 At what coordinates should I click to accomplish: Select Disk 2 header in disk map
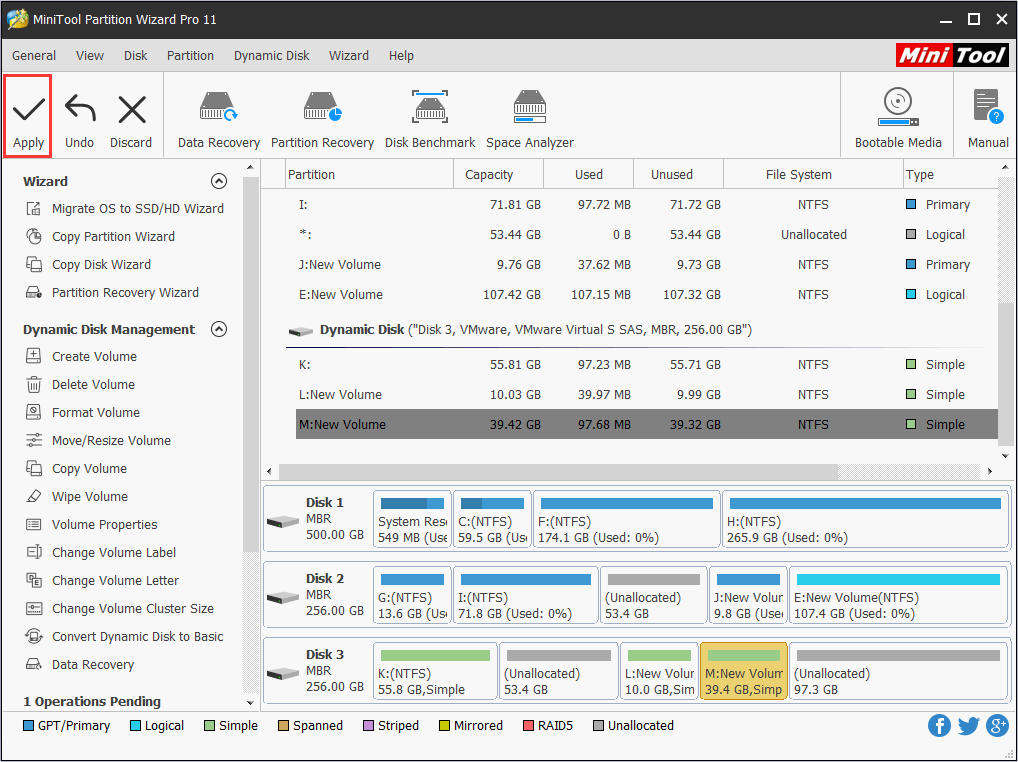tap(317, 596)
